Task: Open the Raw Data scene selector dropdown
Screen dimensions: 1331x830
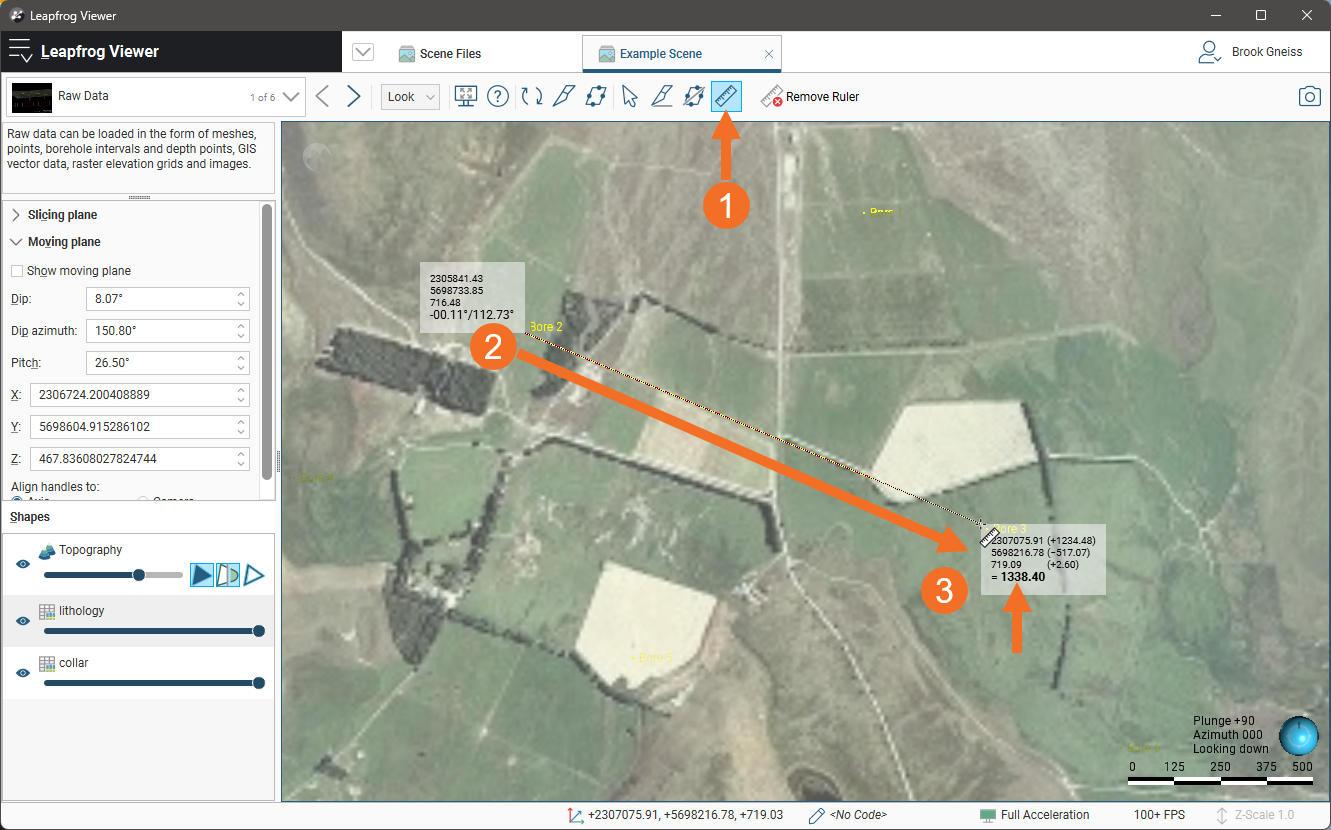Action: (x=290, y=97)
